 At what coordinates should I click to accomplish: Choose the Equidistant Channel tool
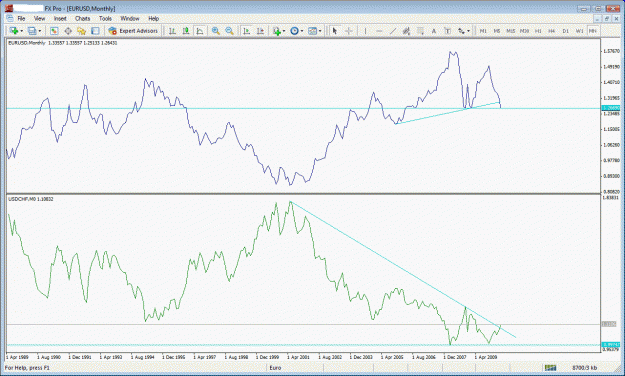coord(406,31)
